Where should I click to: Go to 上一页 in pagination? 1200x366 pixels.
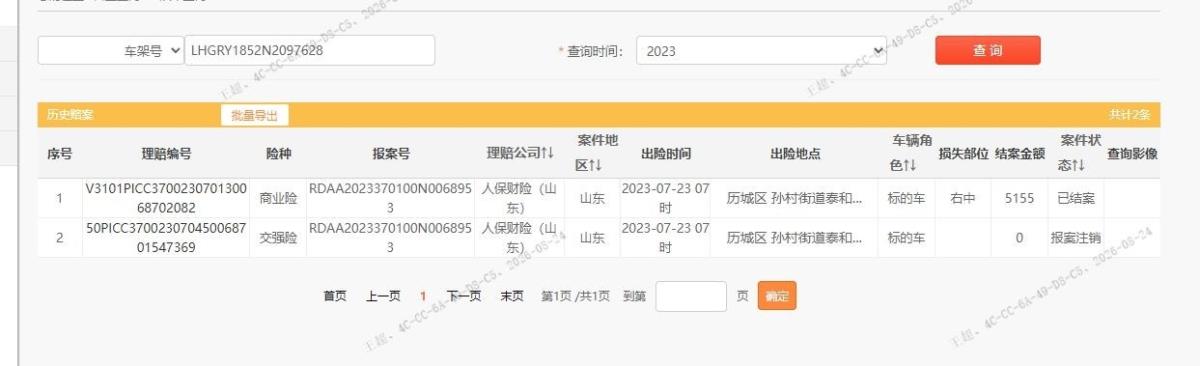383,296
